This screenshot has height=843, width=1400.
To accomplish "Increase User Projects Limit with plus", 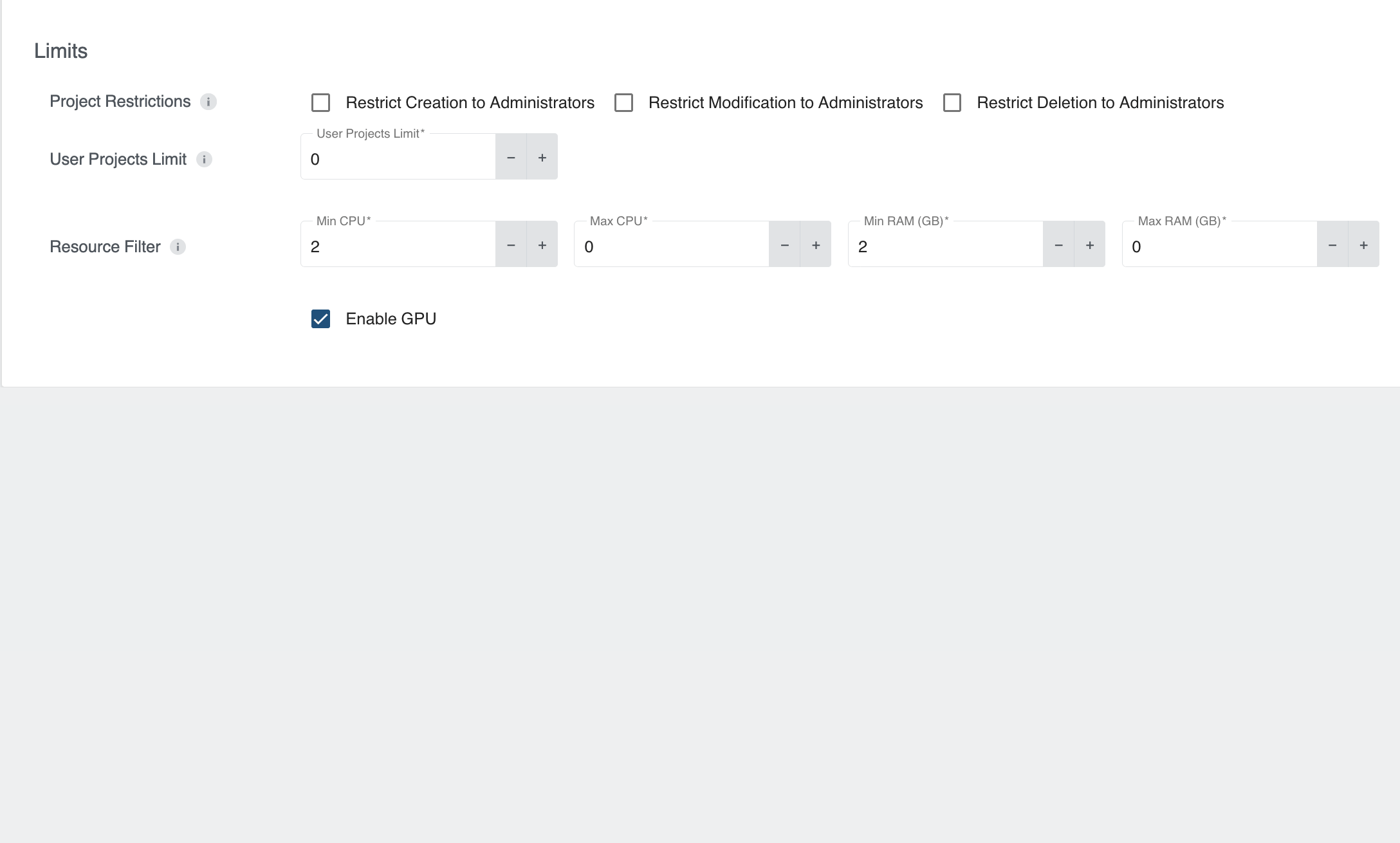I will tap(542, 158).
